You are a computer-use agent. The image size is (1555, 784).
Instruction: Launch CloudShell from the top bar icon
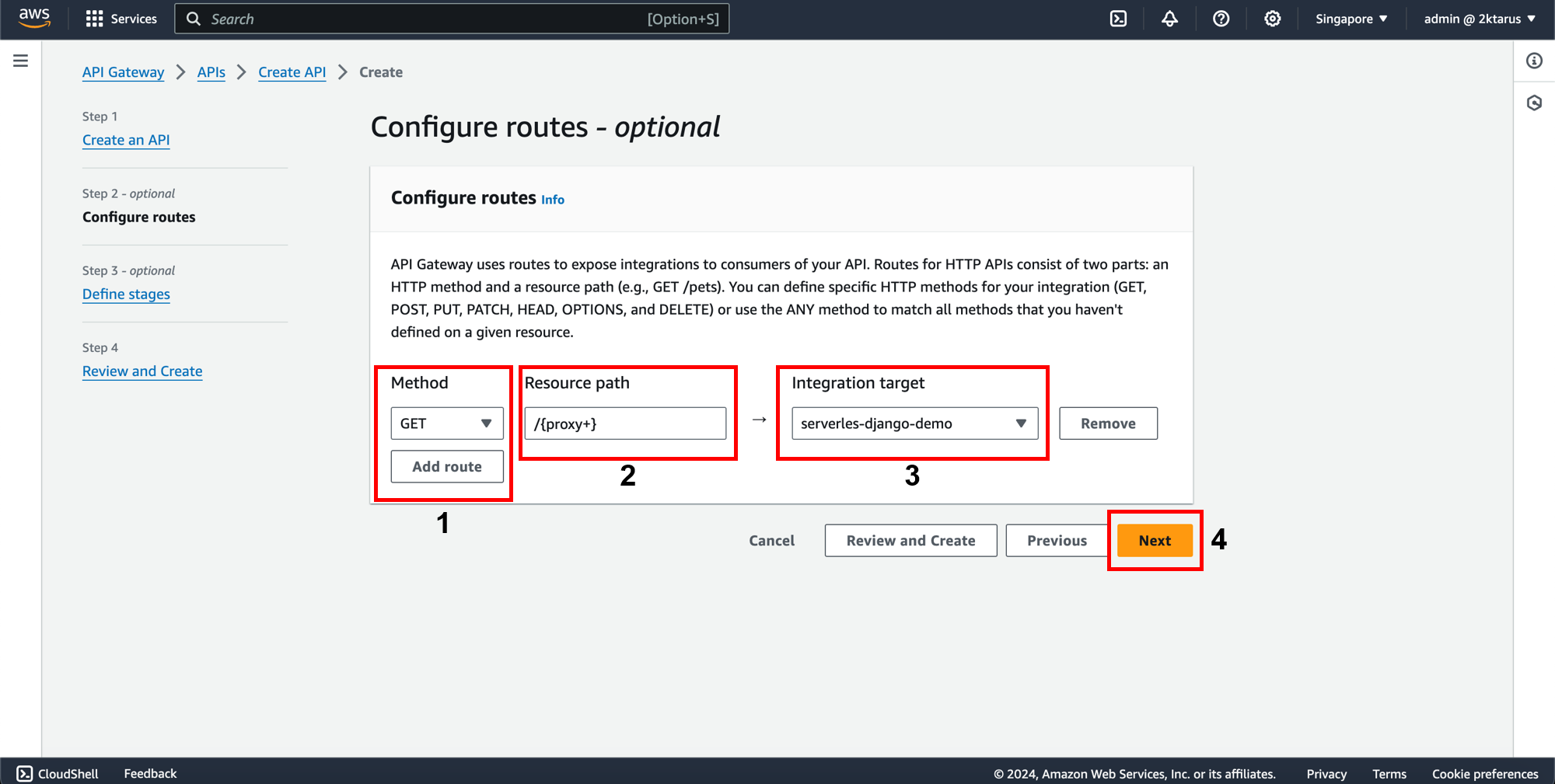tap(1118, 19)
